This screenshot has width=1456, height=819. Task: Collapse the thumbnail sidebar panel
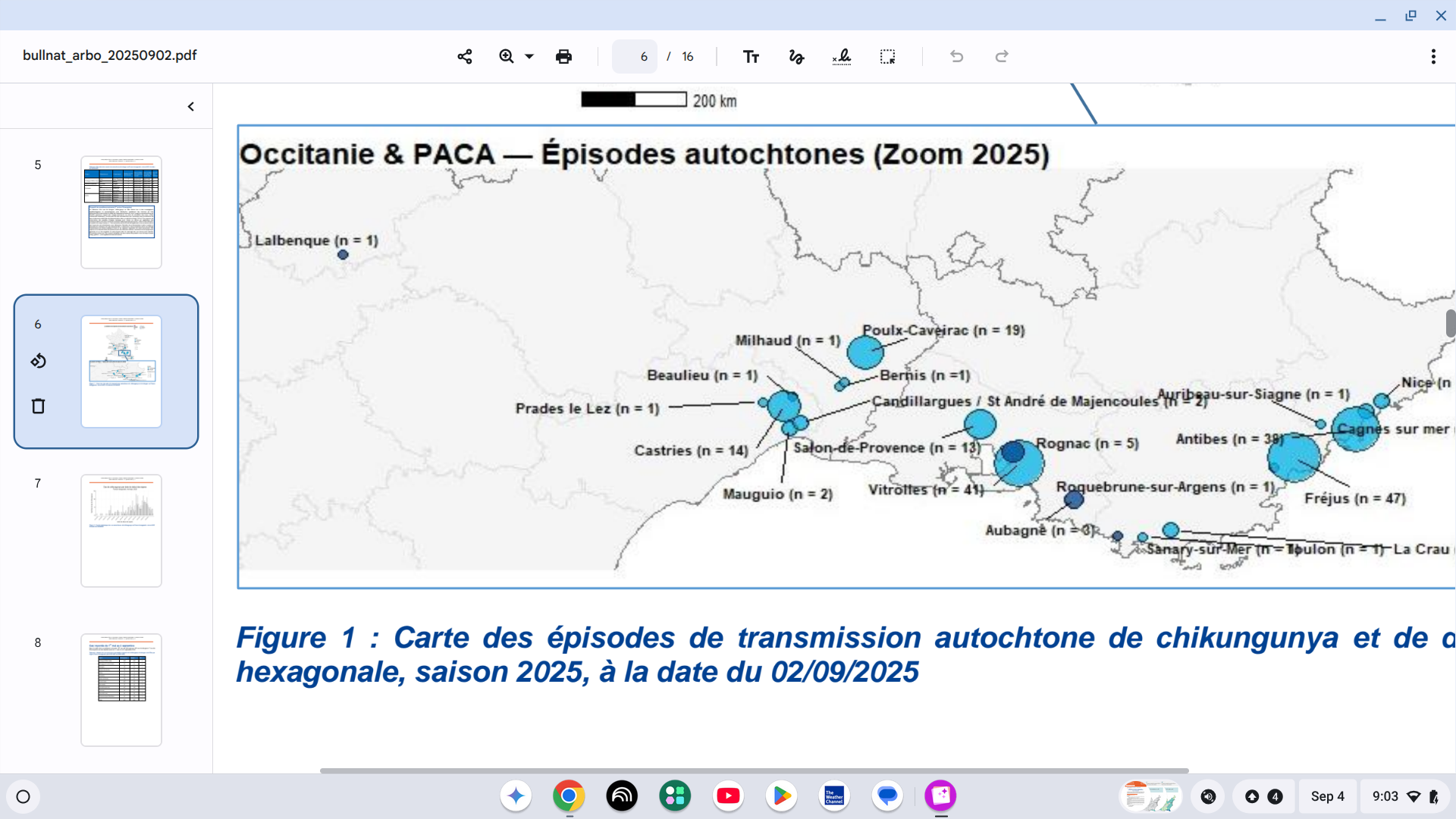click(191, 107)
